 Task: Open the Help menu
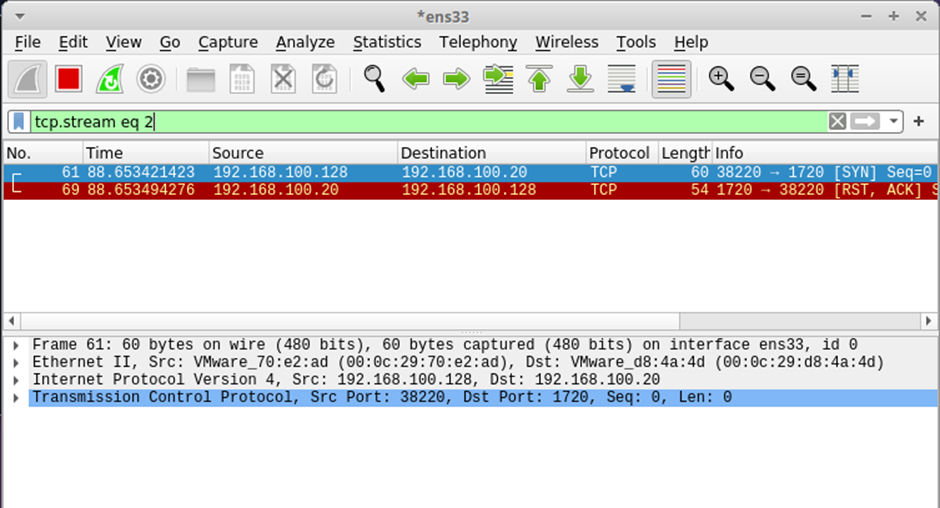pyautogui.click(x=691, y=42)
